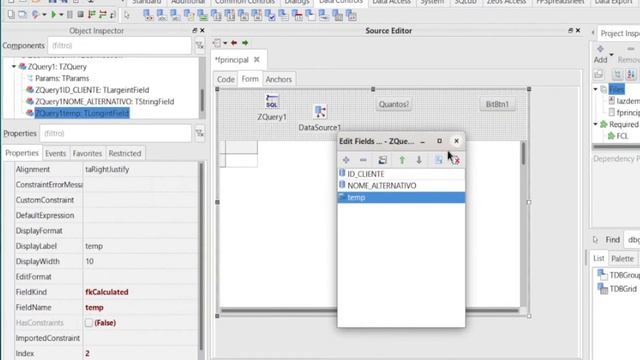Pick the TDBCalendar red-header palette icon
This screenshot has width=640, height=360.
pos(297,16)
